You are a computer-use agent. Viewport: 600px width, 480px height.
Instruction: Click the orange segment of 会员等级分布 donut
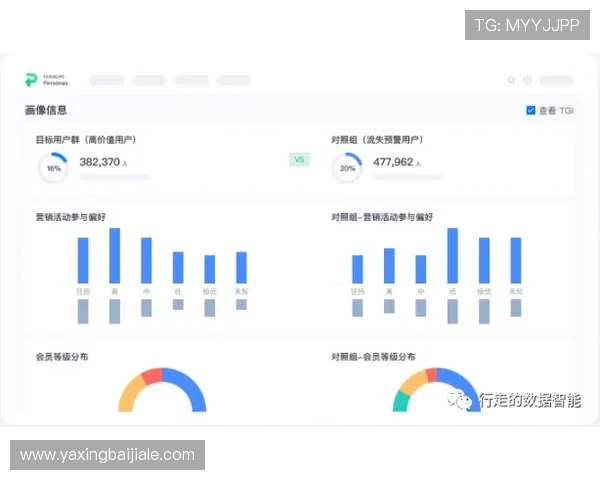coord(129,395)
